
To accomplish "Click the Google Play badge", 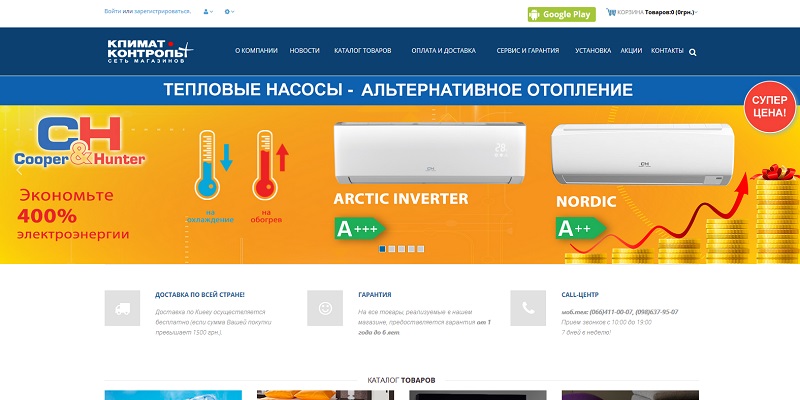I will click(562, 14).
